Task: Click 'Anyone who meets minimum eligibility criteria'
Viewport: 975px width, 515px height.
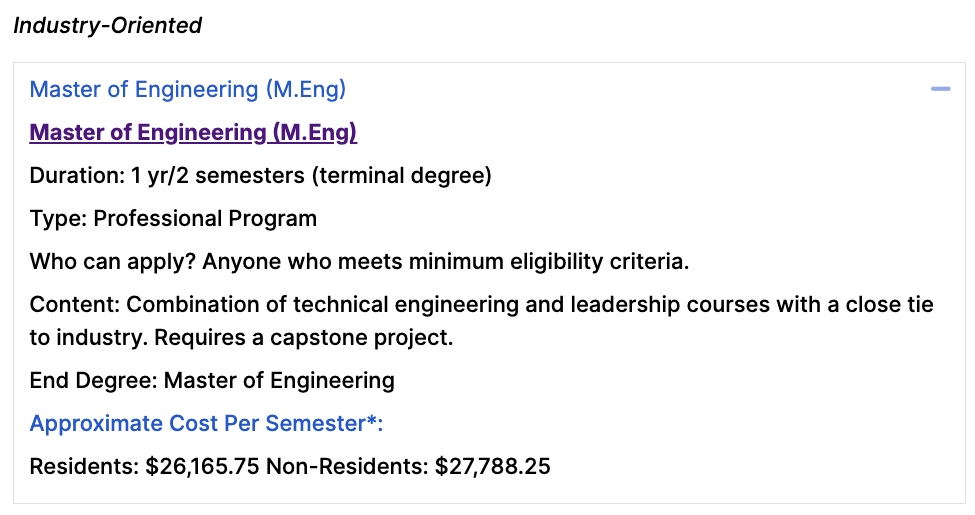Action: tap(444, 262)
